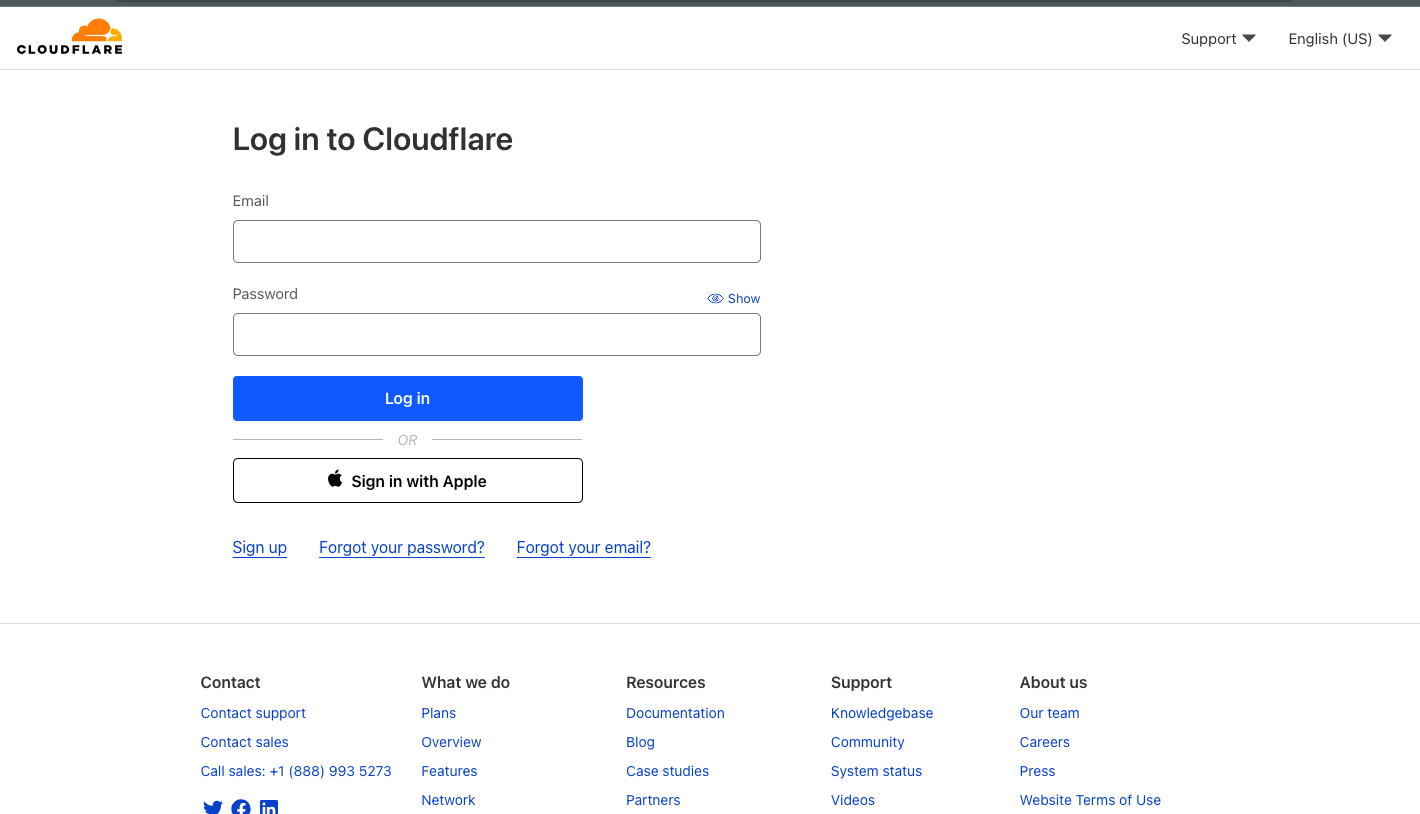Click the Cloudflare logo
The height and width of the screenshot is (814, 1420).
click(x=70, y=37)
